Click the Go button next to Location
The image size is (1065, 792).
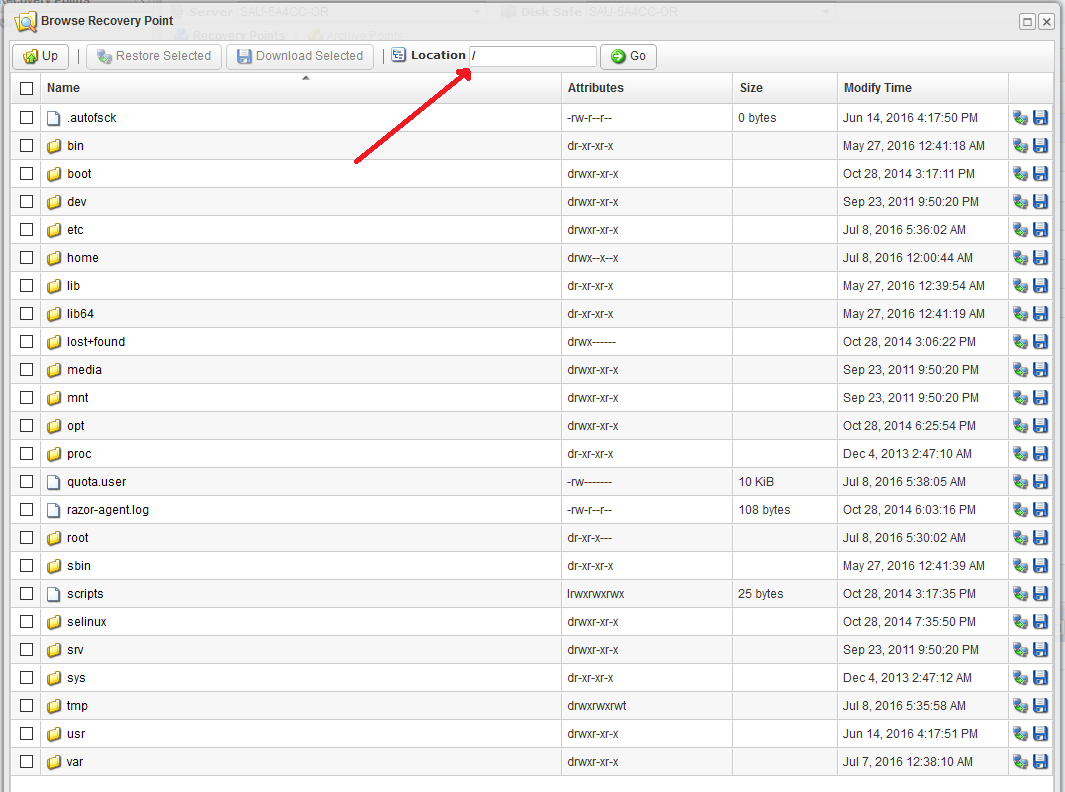pyautogui.click(x=628, y=56)
